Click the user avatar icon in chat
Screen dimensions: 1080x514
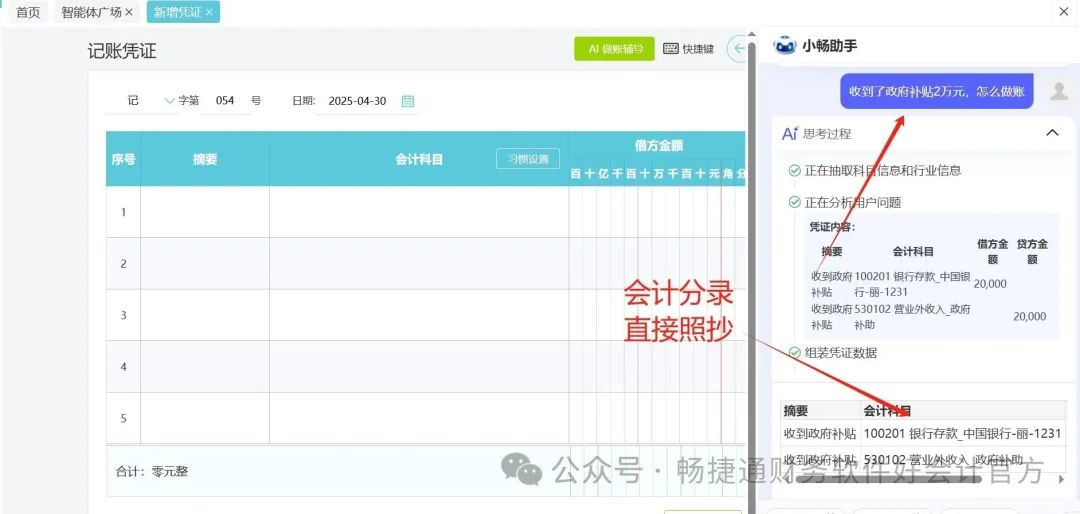1059,91
